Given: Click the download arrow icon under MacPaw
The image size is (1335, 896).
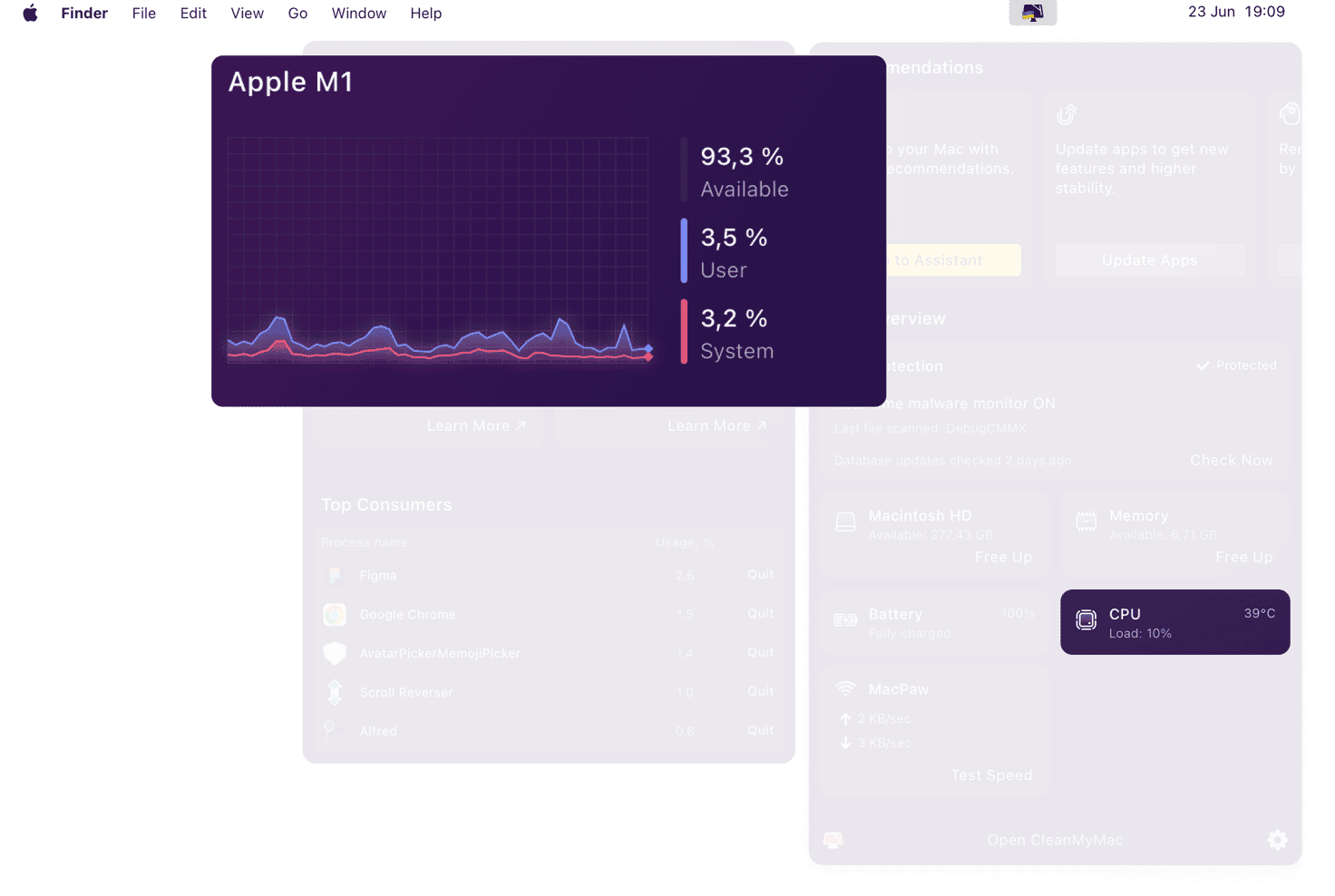Looking at the screenshot, I should (845, 743).
